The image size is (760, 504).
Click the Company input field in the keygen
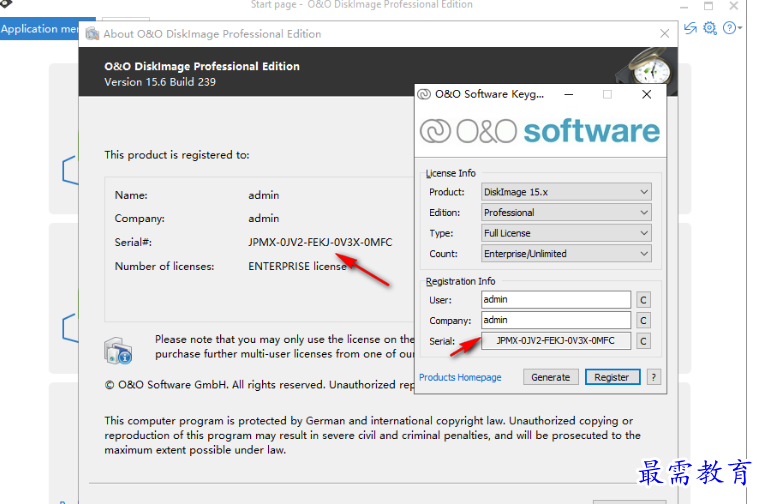click(x=555, y=320)
